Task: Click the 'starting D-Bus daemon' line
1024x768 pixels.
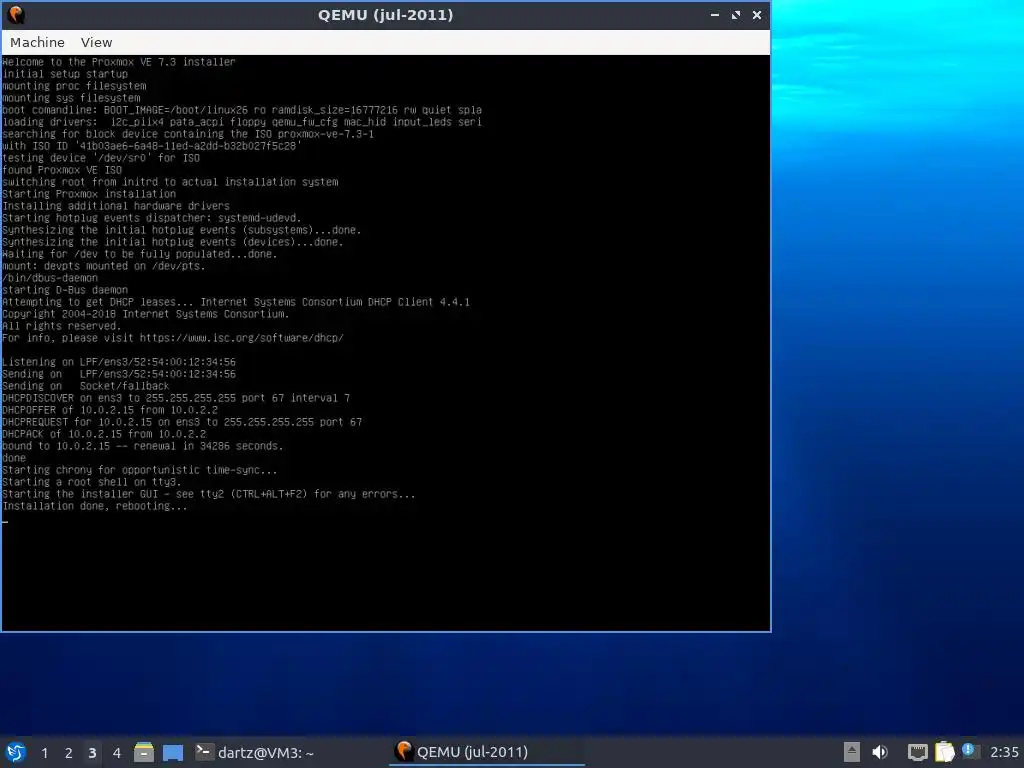Action: click(x=65, y=290)
